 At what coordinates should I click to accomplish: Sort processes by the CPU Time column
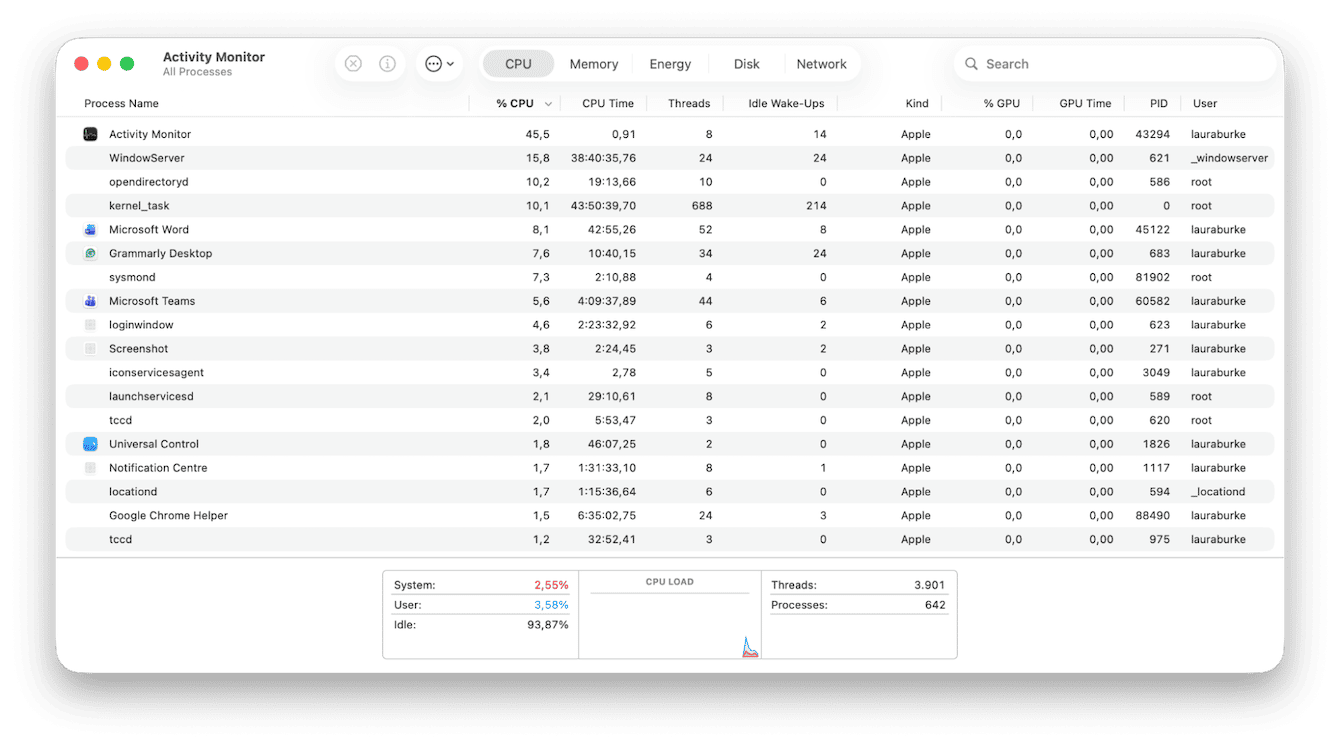coord(607,103)
